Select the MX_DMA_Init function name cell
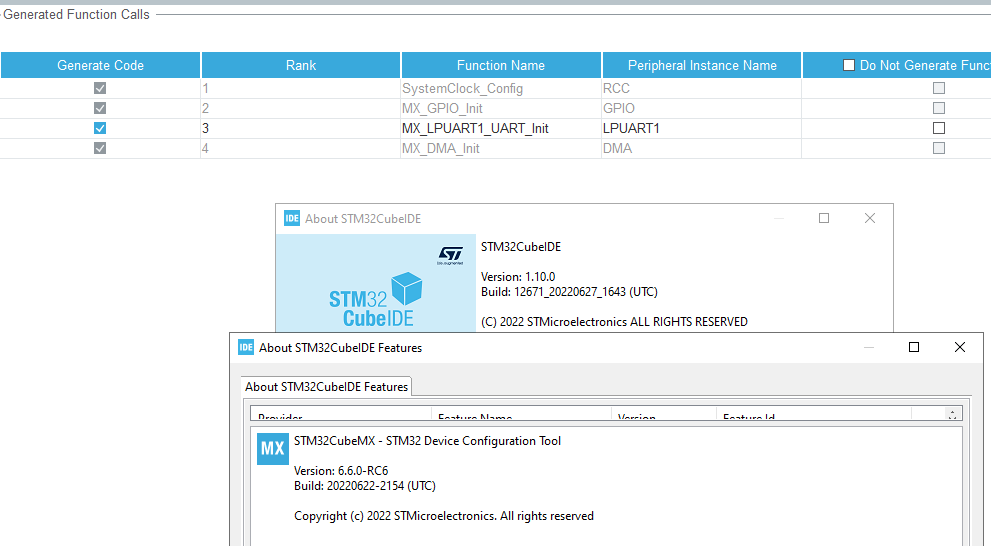The width and height of the screenshot is (991, 546). click(x=501, y=149)
